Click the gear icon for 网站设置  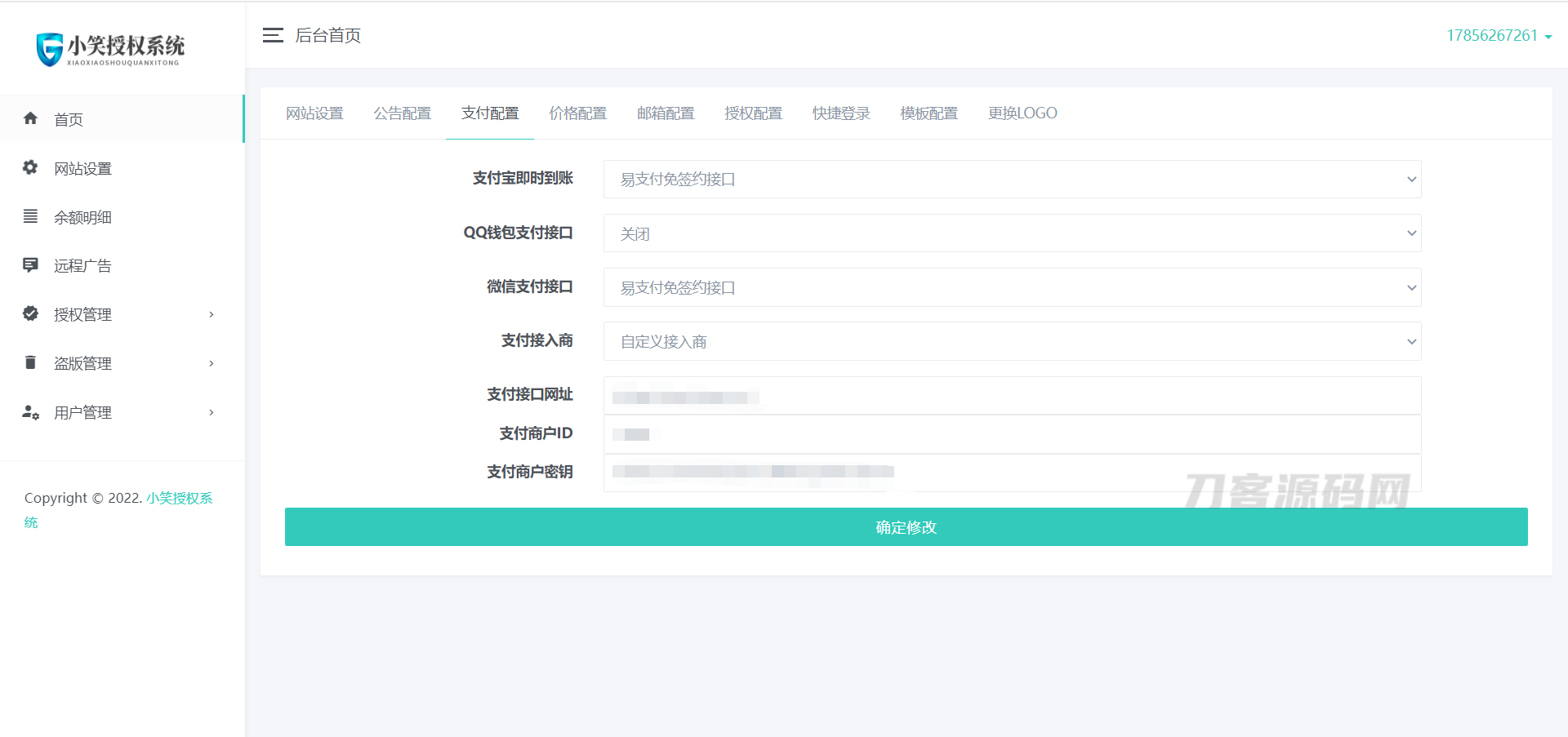pyautogui.click(x=31, y=167)
